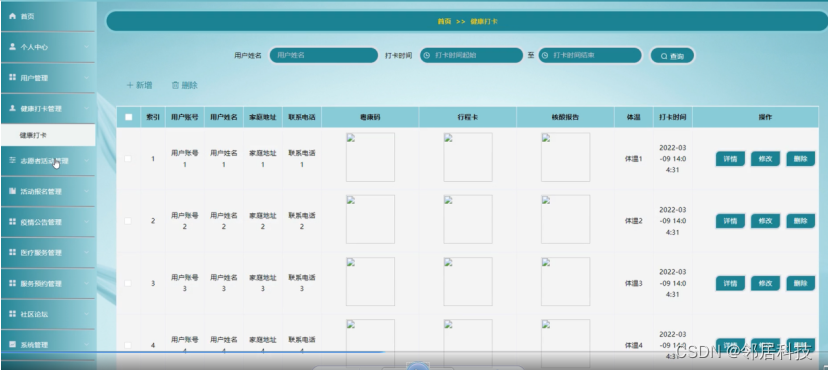
Task: Click the 用户账号 1 cell
Action: click(x=185, y=158)
